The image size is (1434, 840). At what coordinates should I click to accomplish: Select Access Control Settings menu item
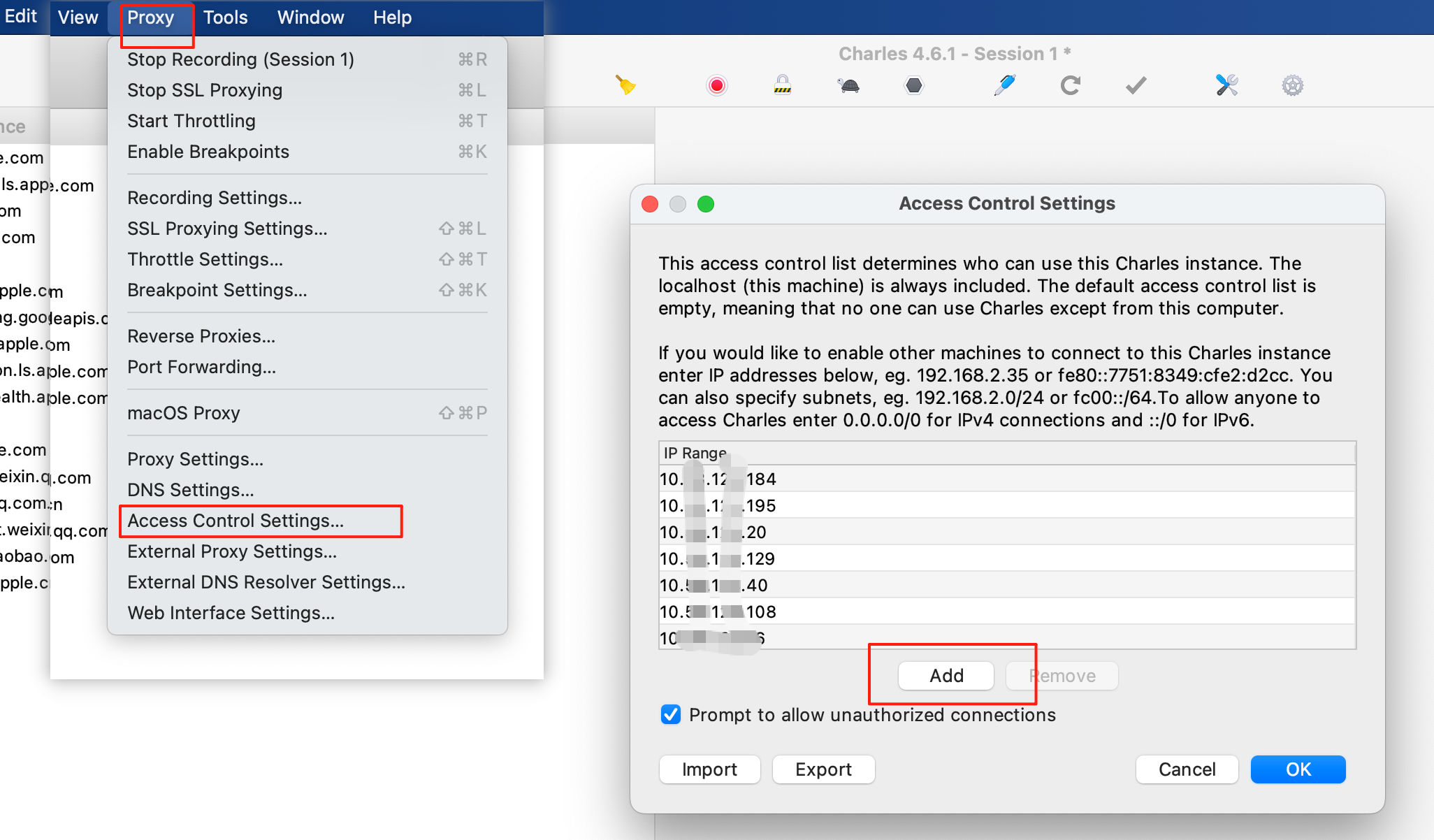click(236, 521)
